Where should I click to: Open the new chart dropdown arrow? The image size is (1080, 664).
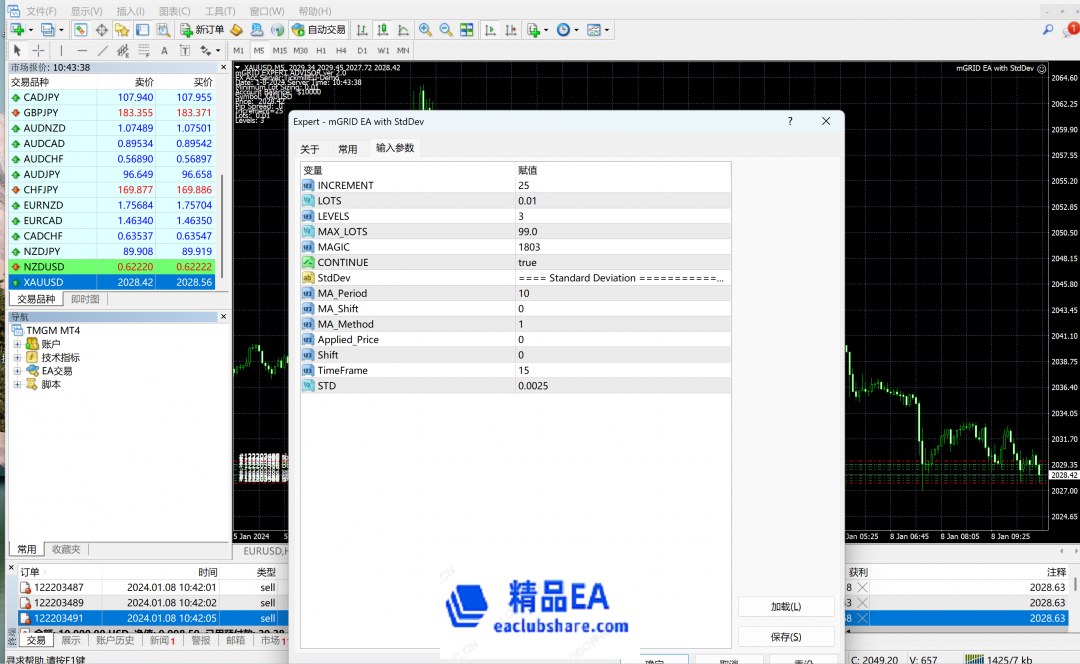click(32, 30)
